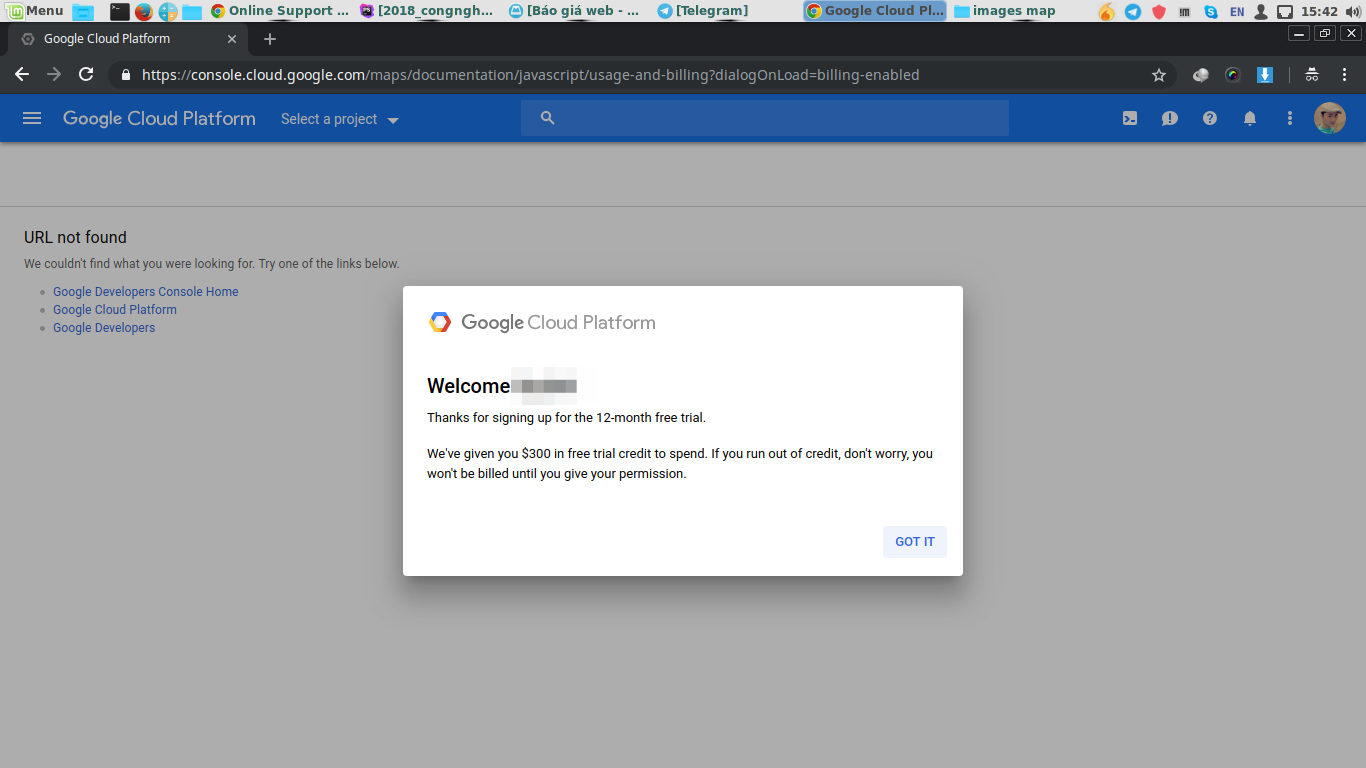Open the send feedback icon
This screenshot has height=768, width=1366.
pyautogui.click(x=1170, y=118)
